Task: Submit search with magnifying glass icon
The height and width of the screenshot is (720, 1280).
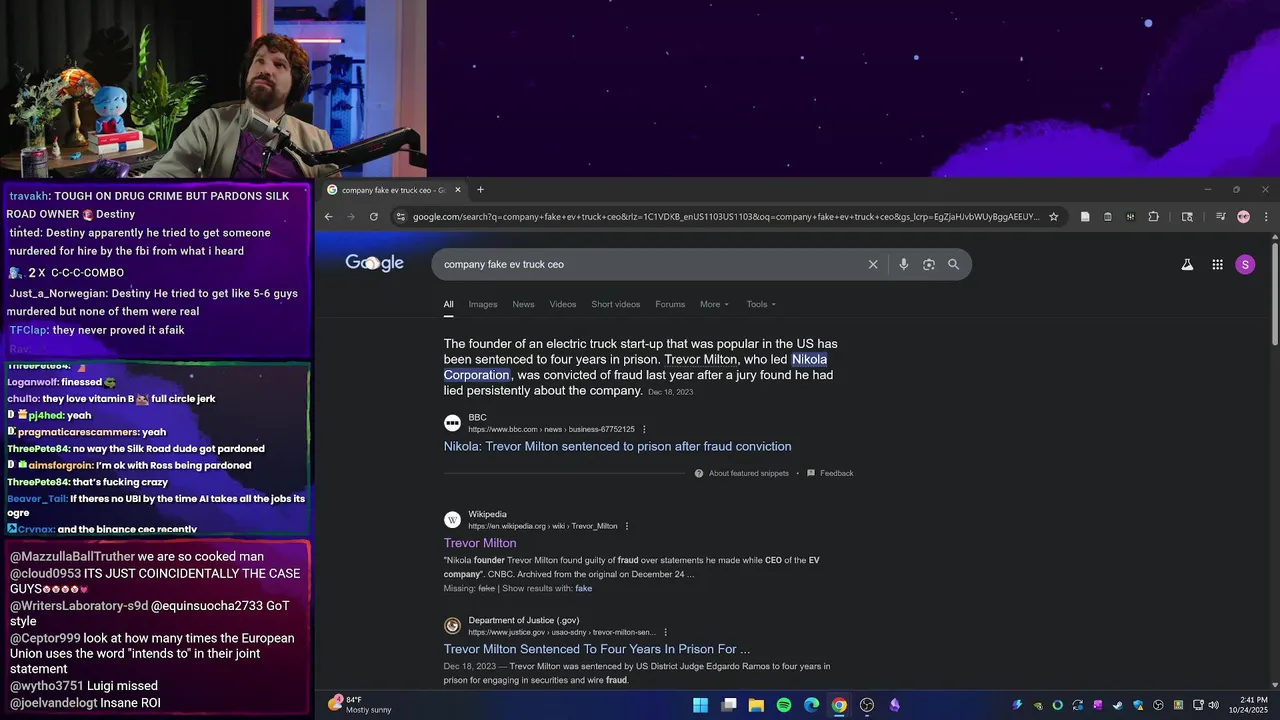Action: (x=953, y=264)
